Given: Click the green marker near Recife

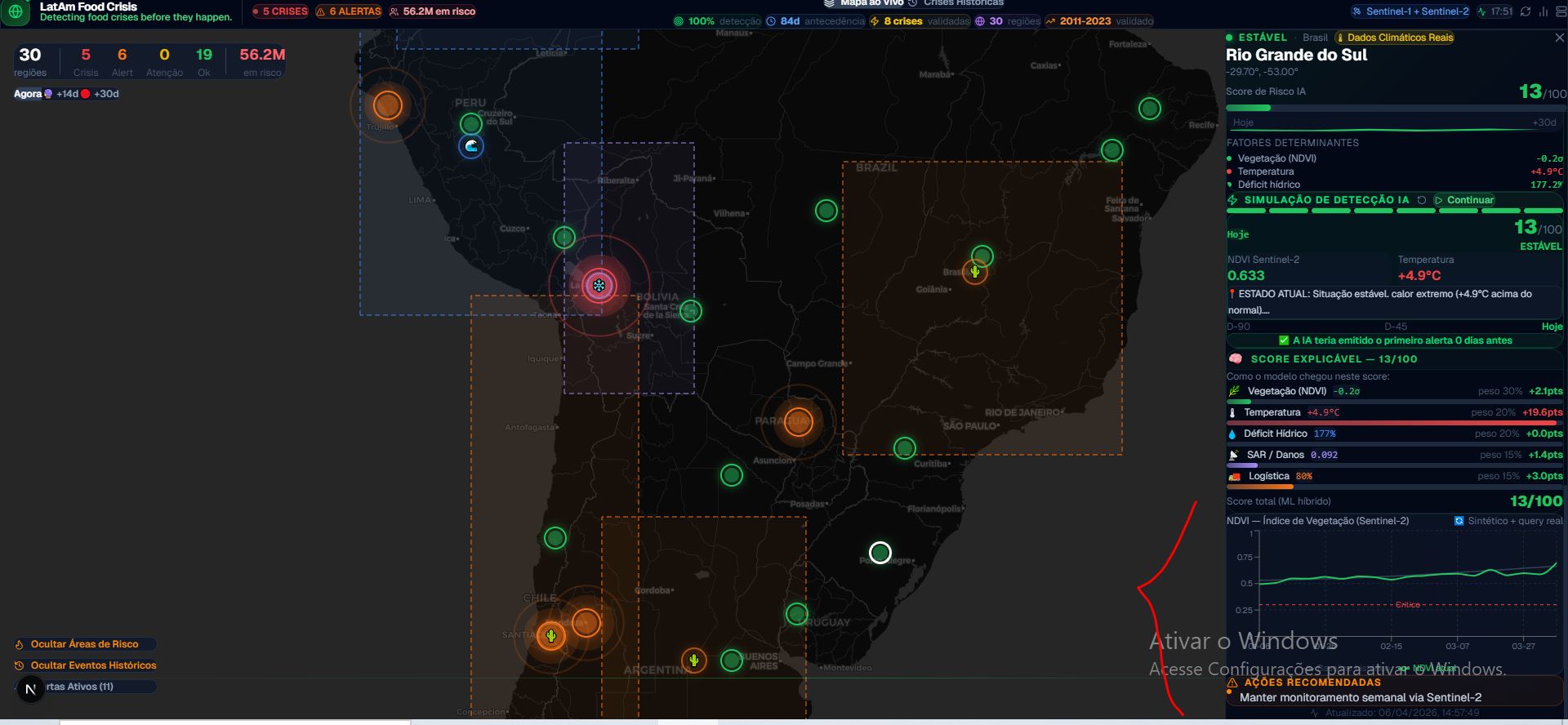Looking at the screenshot, I should 1112,150.
